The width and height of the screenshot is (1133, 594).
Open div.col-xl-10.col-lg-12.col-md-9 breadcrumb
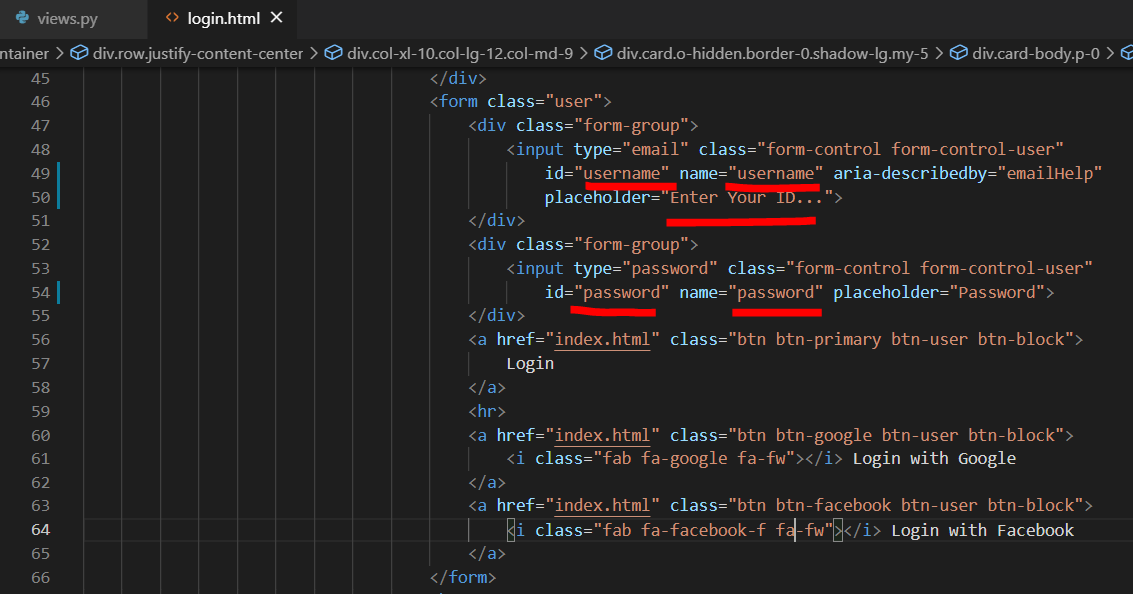(460, 53)
